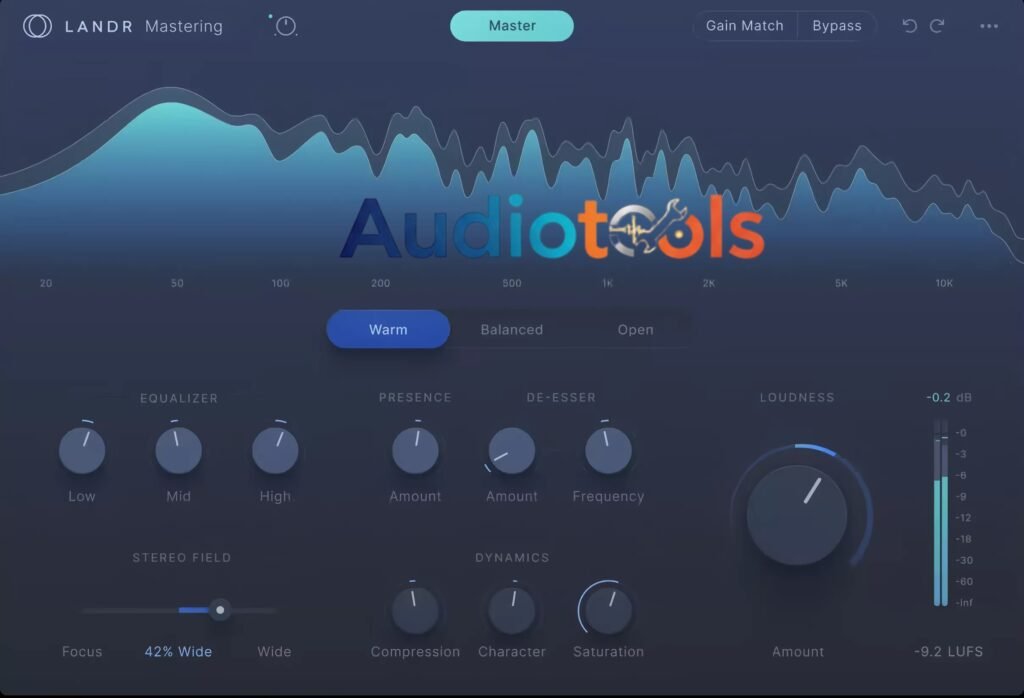Click the De-Esser Frequency knob
Image resolution: width=1024 pixels, height=698 pixels.
click(608, 451)
